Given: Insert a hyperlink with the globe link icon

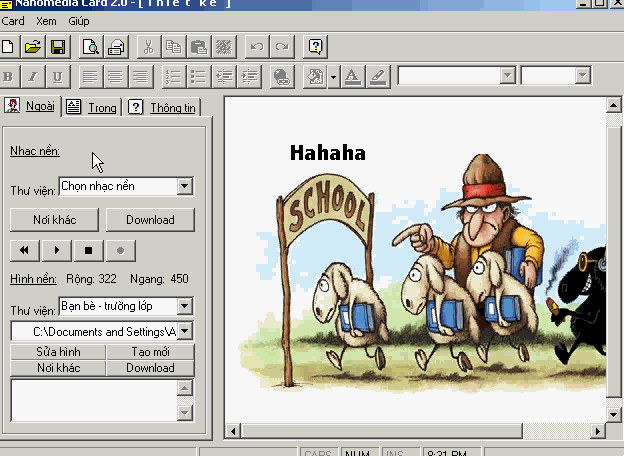Looking at the screenshot, I should coord(282,76).
